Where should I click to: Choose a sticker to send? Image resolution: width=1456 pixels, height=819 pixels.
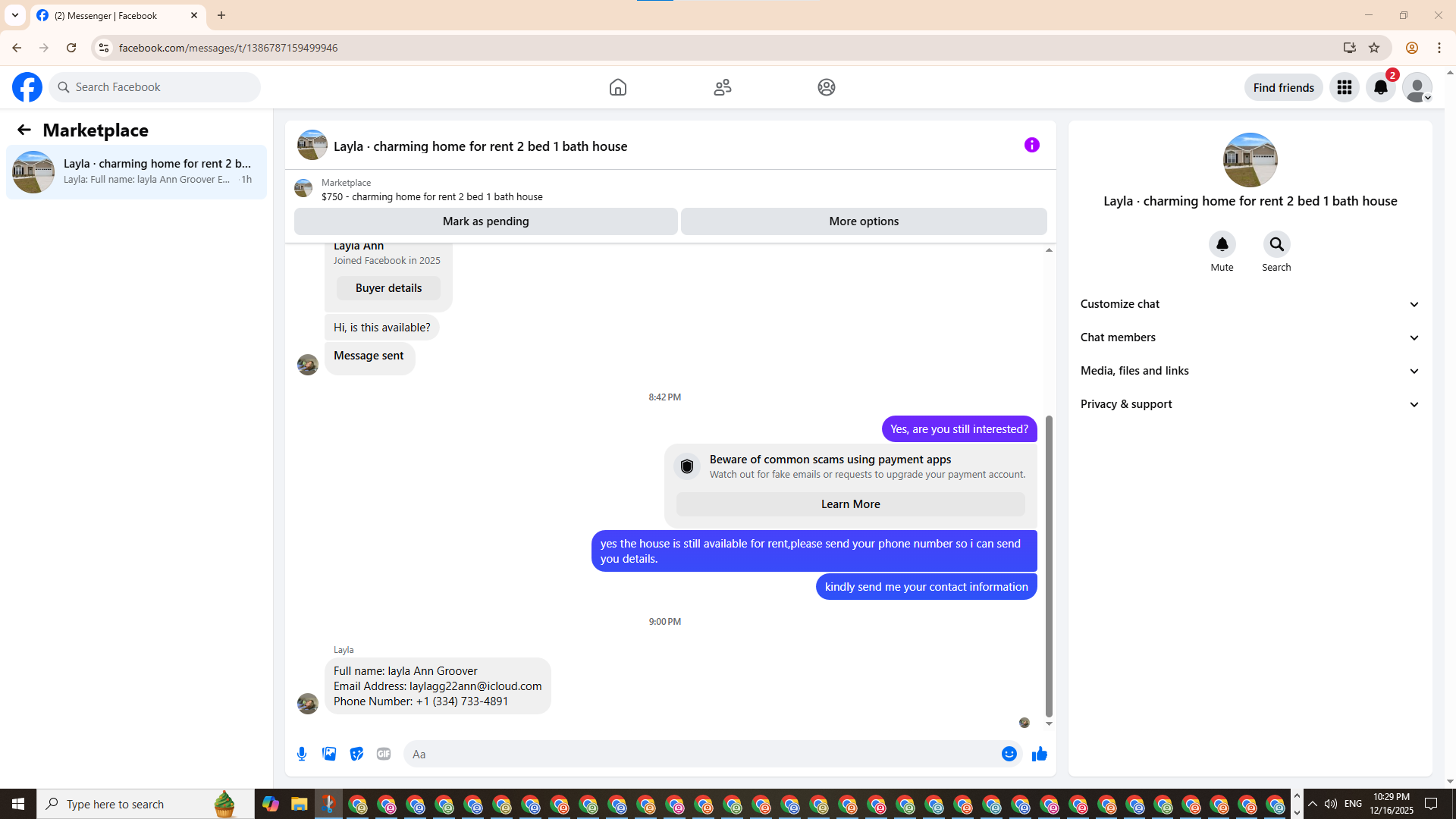[x=356, y=754]
